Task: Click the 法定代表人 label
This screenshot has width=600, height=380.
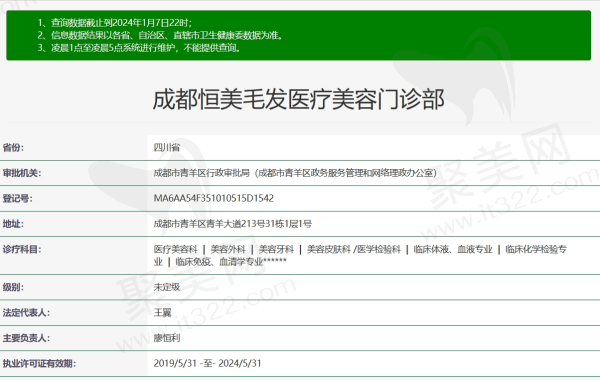Action: [26, 313]
